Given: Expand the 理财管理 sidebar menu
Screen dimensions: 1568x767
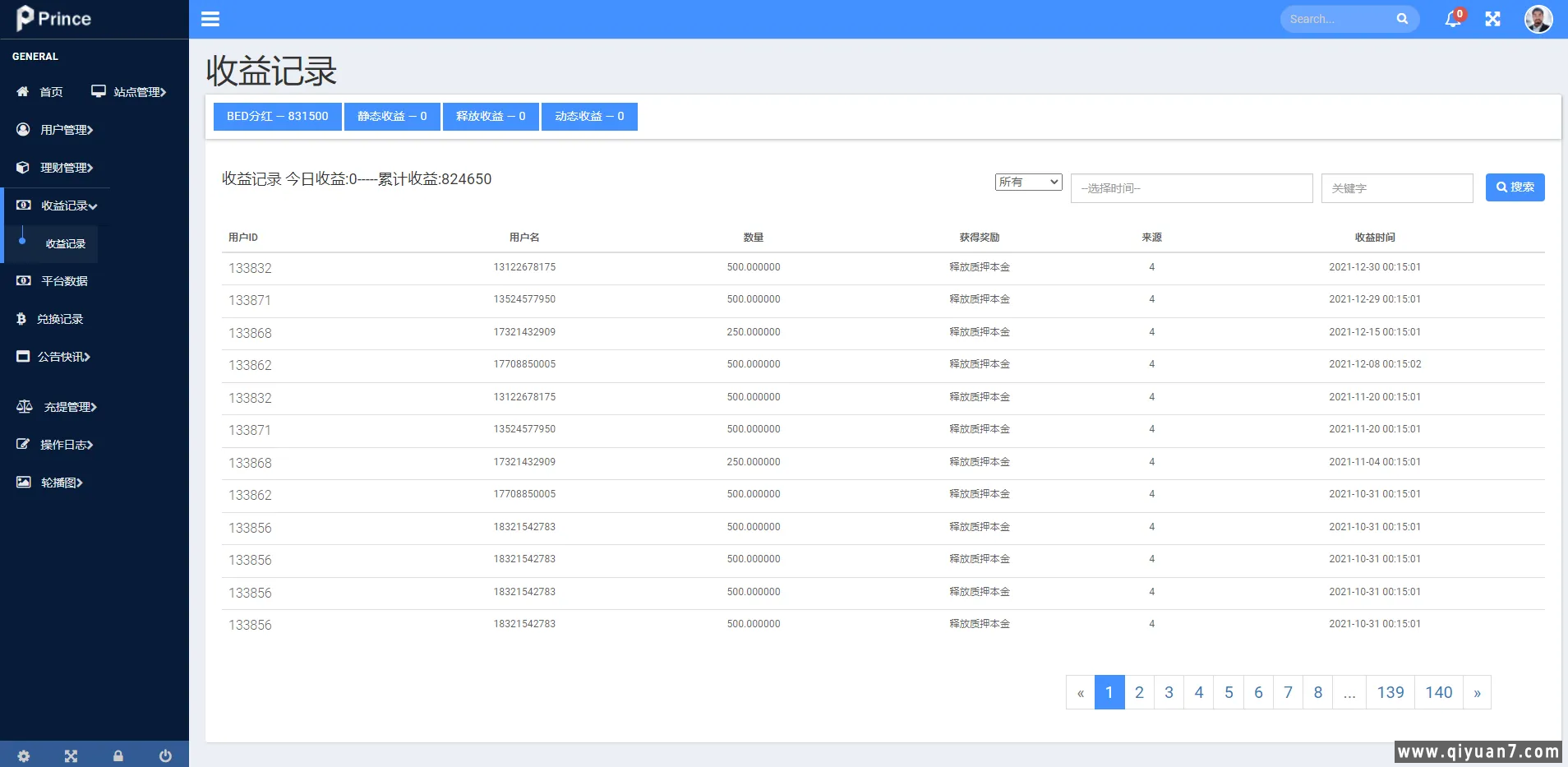Looking at the screenshot, I should (x=66, y=168).
